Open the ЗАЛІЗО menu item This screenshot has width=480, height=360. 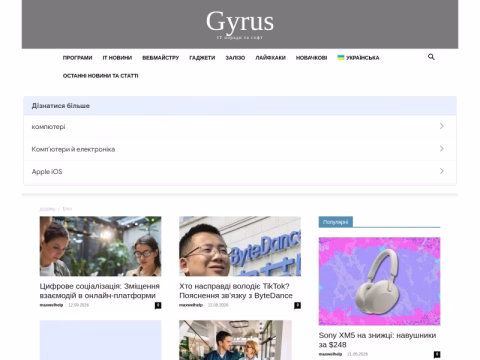point(235,58)
